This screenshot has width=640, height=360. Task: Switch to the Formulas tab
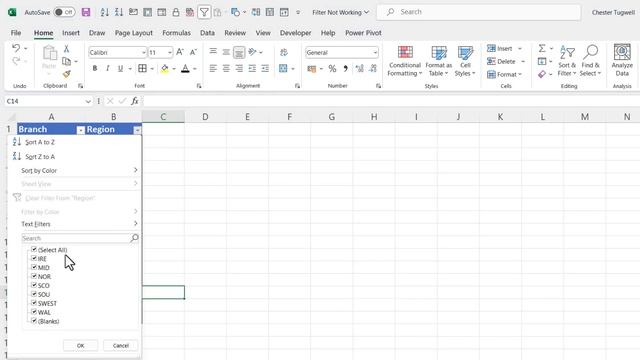pyautogui.click(x=176, y=33)
